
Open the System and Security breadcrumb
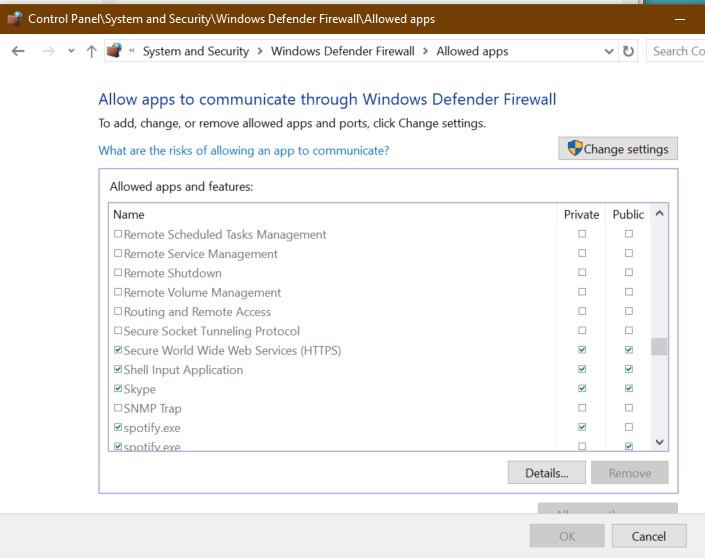coord(196,51)
